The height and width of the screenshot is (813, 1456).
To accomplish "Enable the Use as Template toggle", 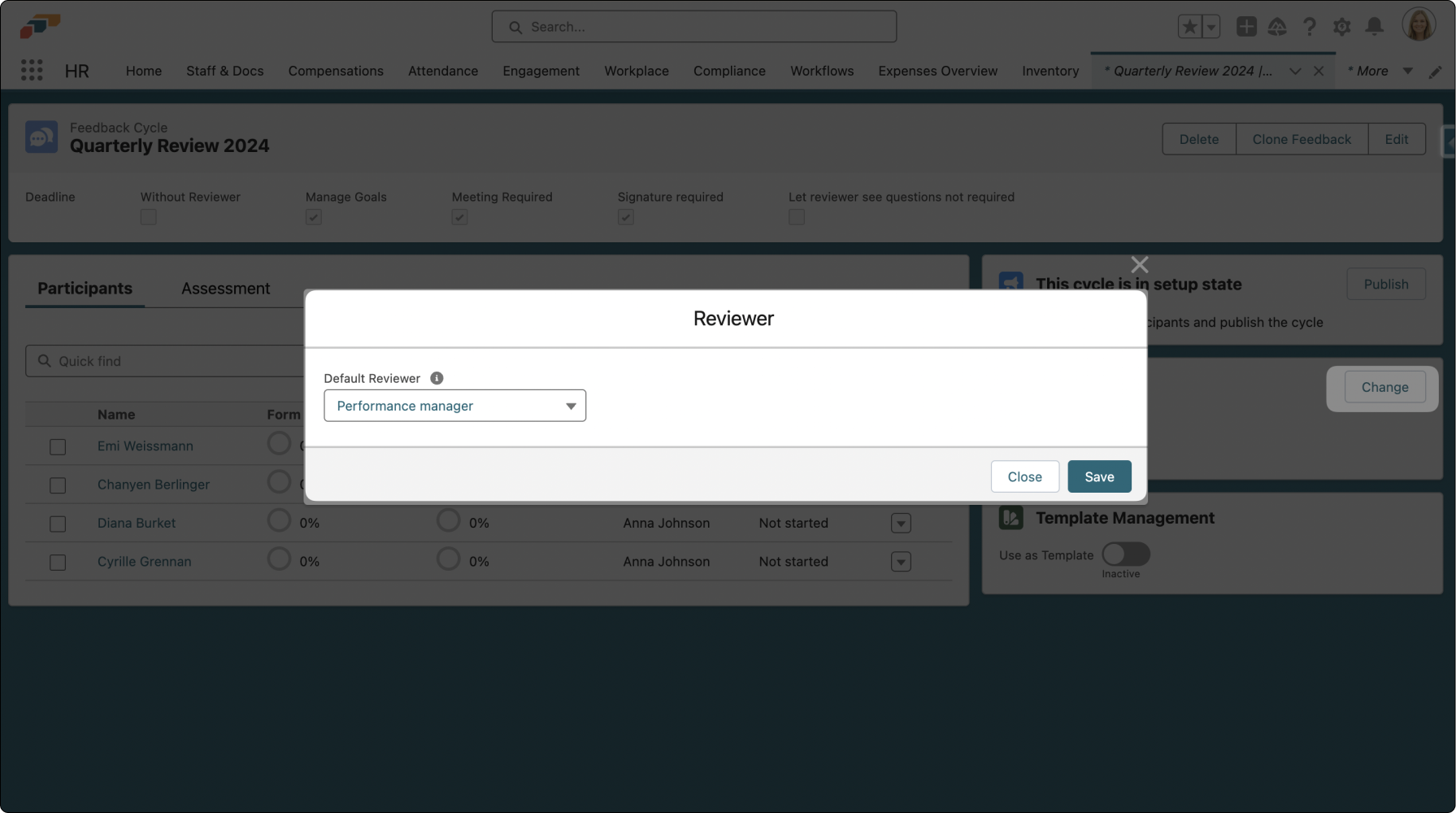I will [1125, 554].
